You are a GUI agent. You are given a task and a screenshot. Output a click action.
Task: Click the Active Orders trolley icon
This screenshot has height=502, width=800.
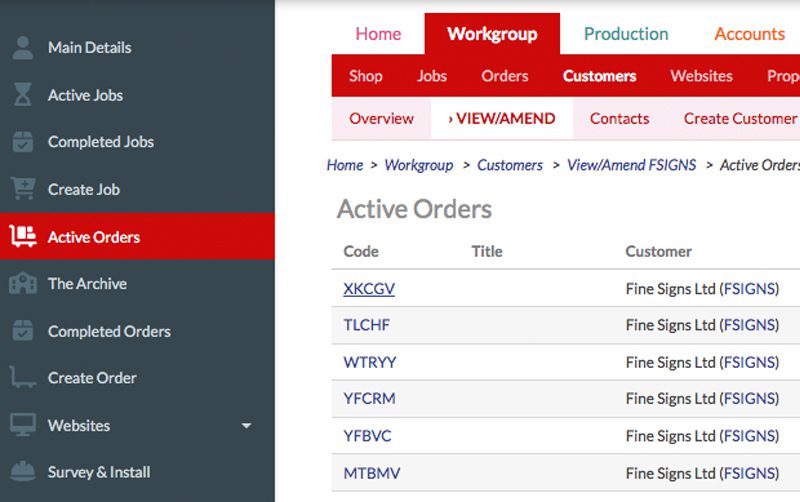click(x=23, y=236)
